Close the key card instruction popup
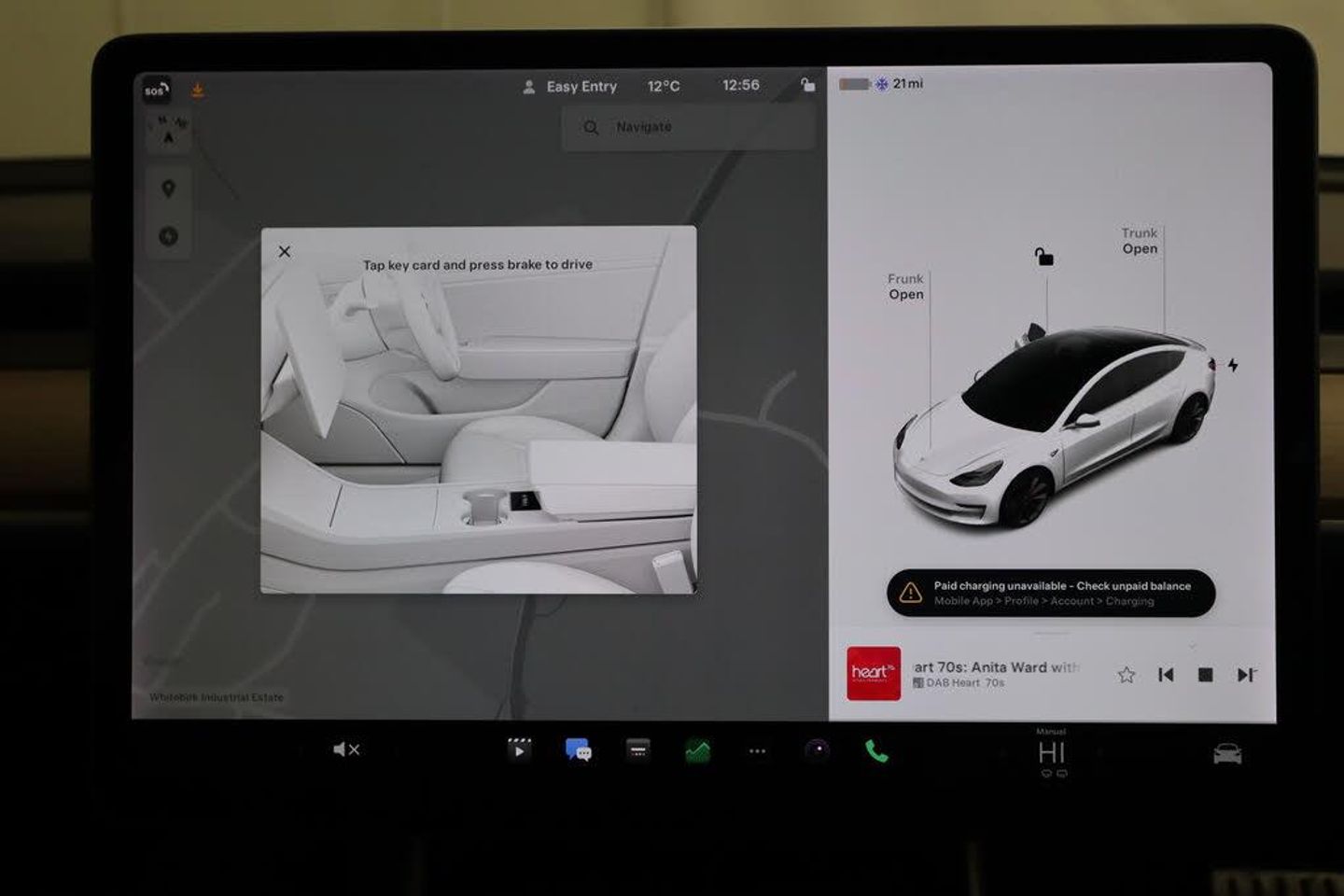Image resolution: width=1344 pixels, height=896 pixels. coord(285,251)
